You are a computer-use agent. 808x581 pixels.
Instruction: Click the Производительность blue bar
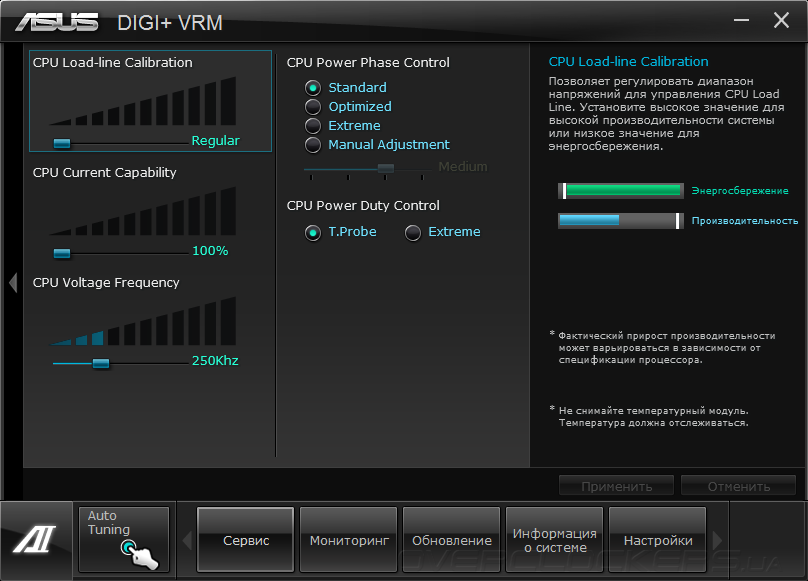pyautogui.click(x=621, y=221)
